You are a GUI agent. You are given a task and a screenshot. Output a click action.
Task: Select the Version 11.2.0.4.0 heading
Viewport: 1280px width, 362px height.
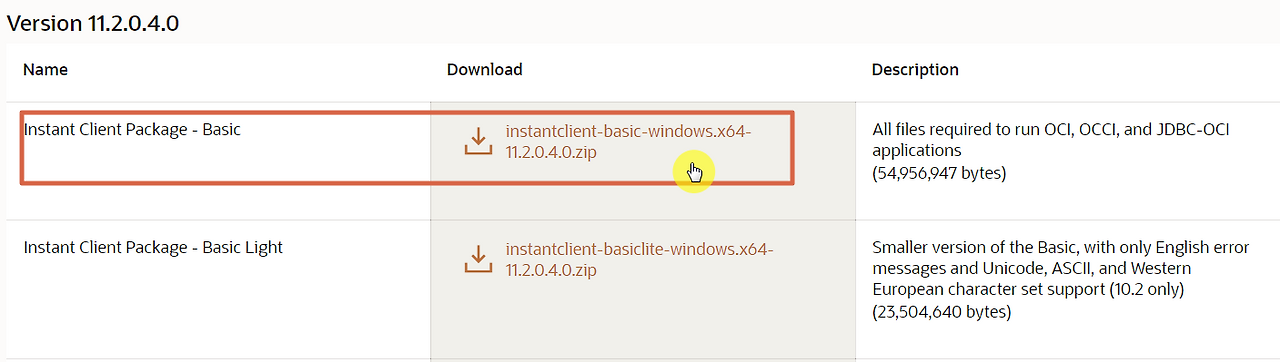click(93, 23)
